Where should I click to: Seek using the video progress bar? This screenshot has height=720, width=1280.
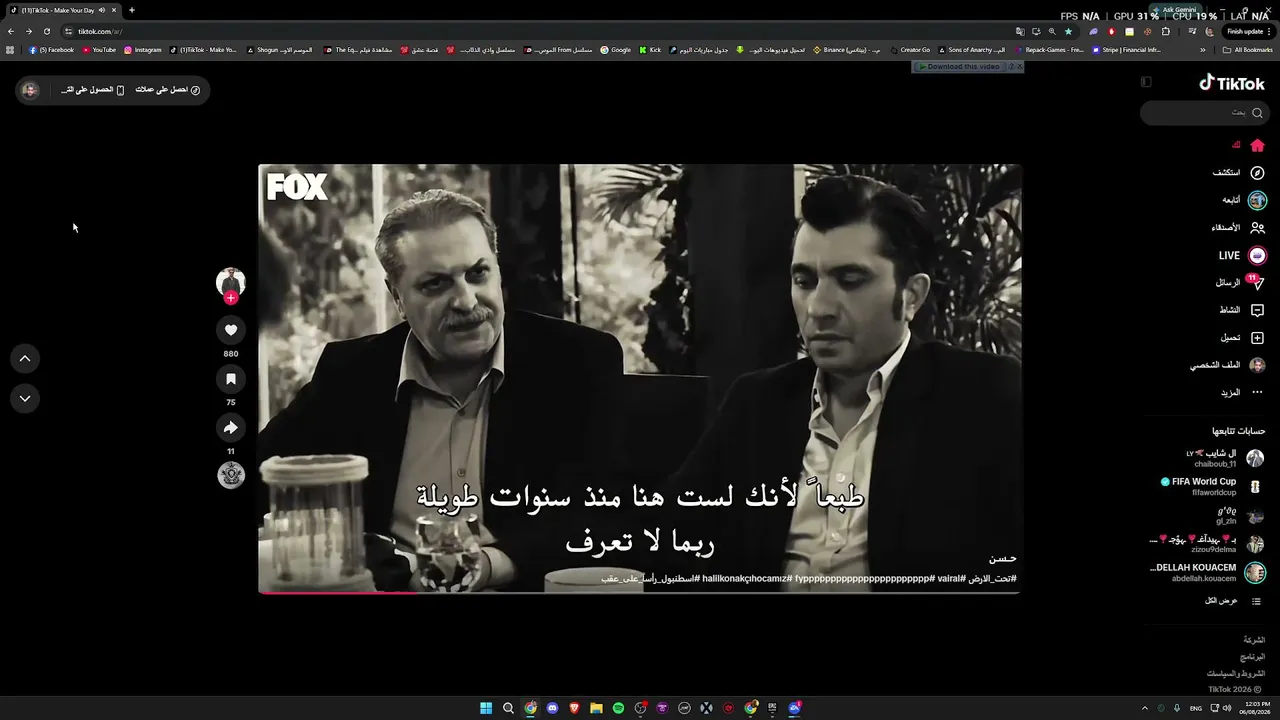(x=640, y=593)
